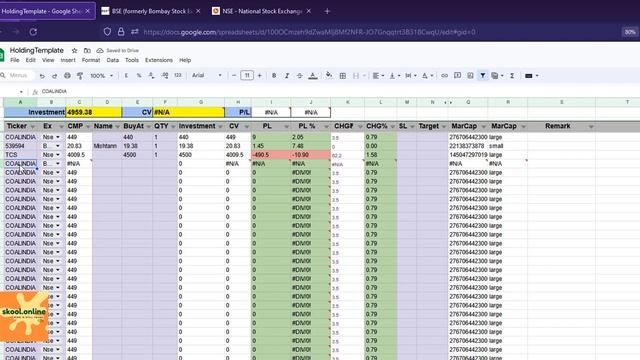Open a new browser tab
Viewport: 640px width, 360px height.
[327, 11]
